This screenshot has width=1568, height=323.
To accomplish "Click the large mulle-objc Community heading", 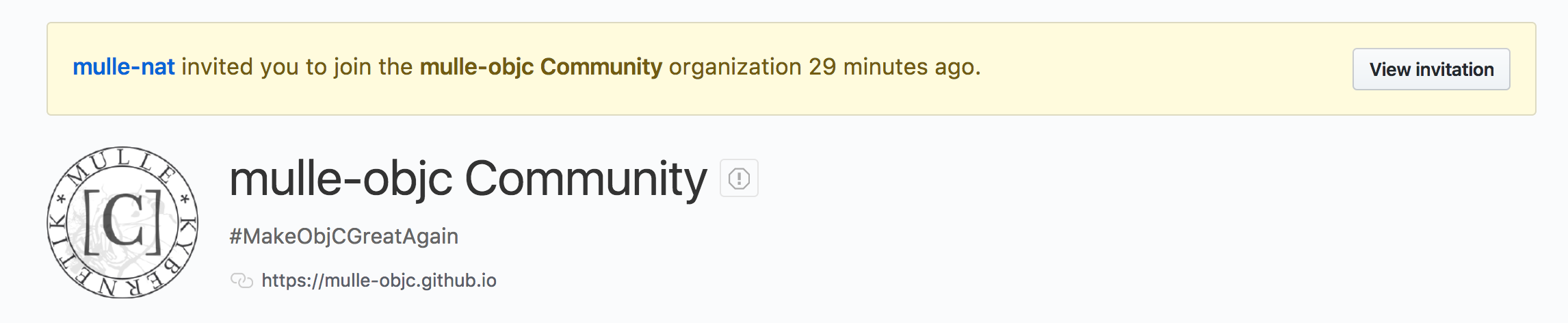I will click(468, 179).
